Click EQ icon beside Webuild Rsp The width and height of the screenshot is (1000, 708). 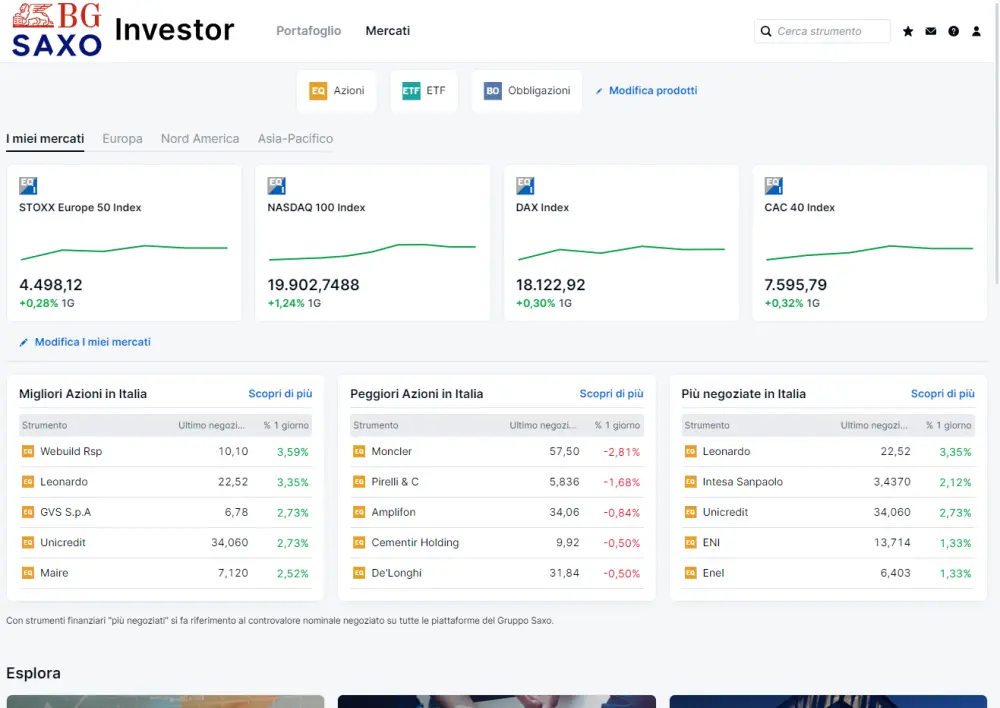28,452
